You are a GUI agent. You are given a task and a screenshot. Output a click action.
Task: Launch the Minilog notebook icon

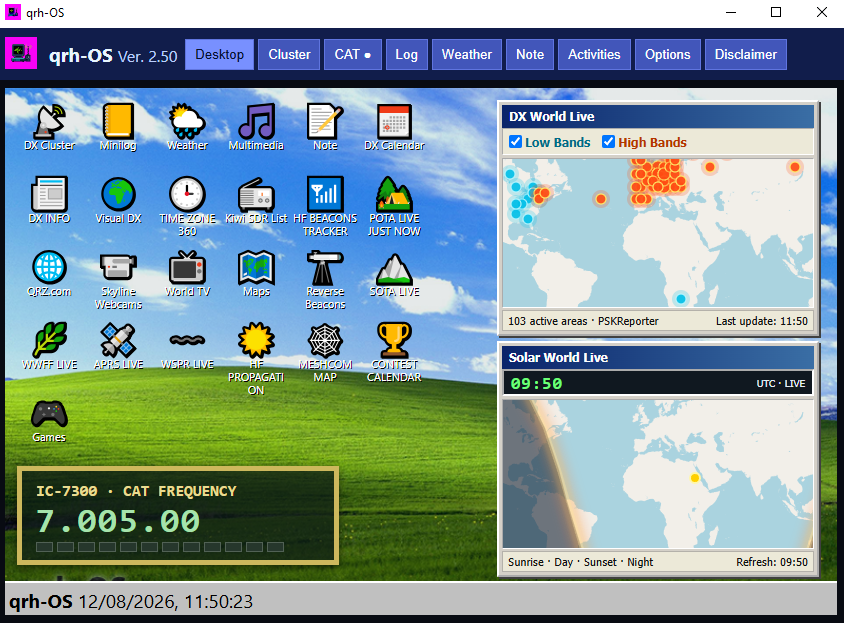[118, 127]
